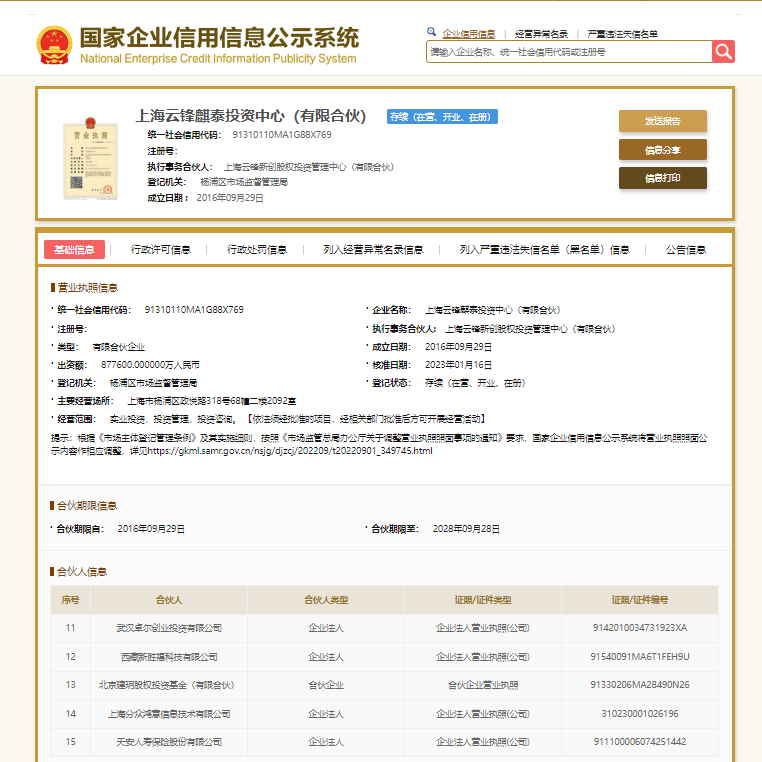This screenshot has width=762, height=762.
Task: Select the 严重违法失信名单 search category
Action: coord(622,34)
